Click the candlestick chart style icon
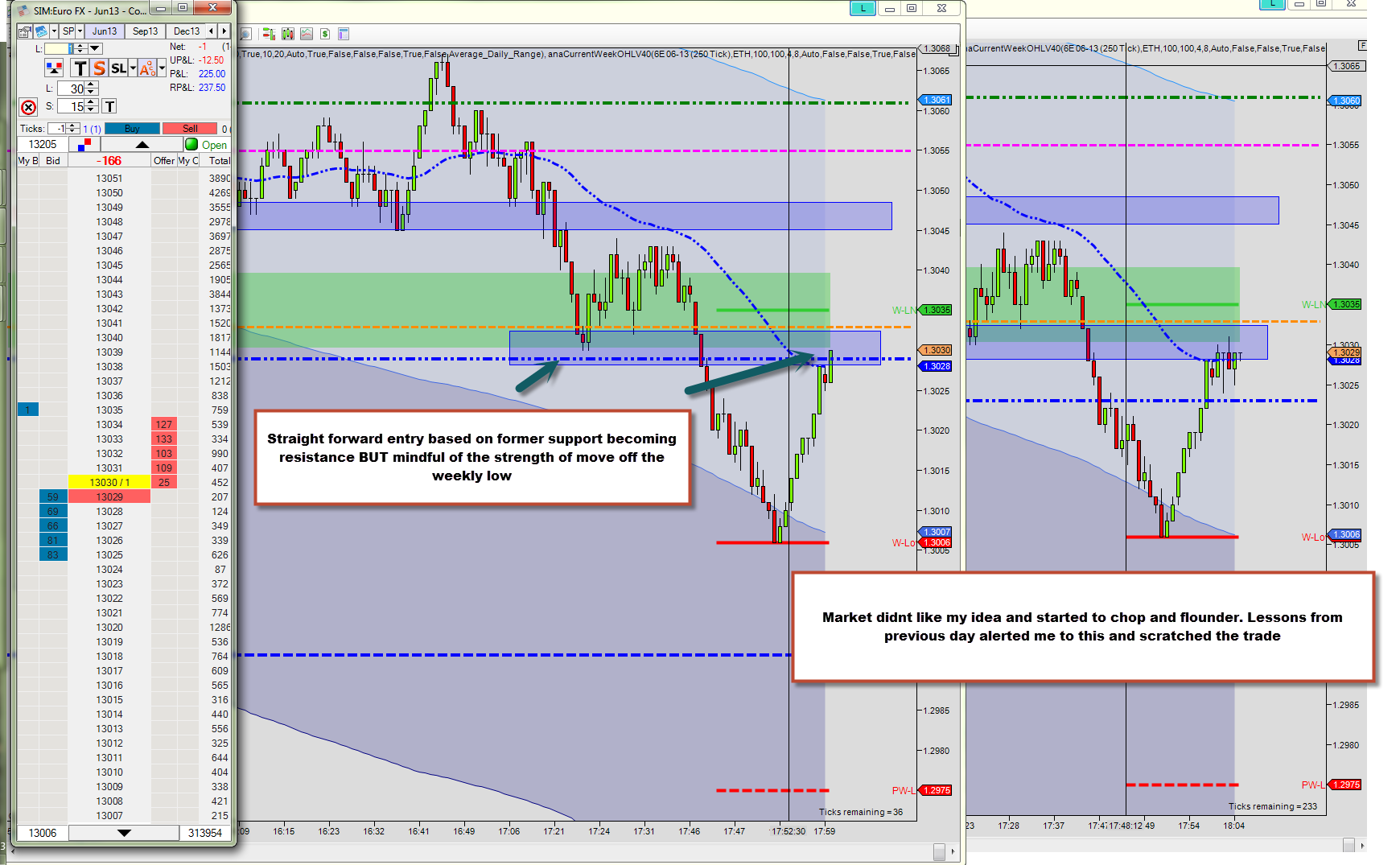This screenshot has width=1400, height=865. 288,34
